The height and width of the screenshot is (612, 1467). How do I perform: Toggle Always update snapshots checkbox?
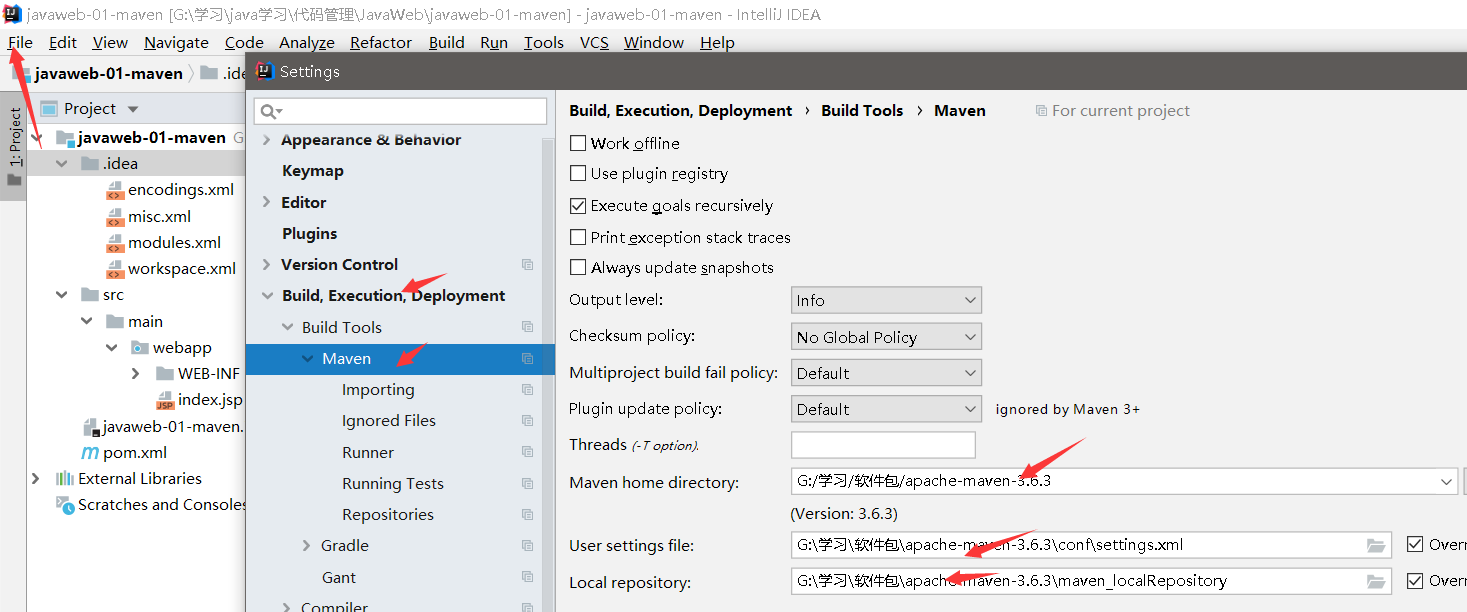pyautogui.click(x=578, y=267)
